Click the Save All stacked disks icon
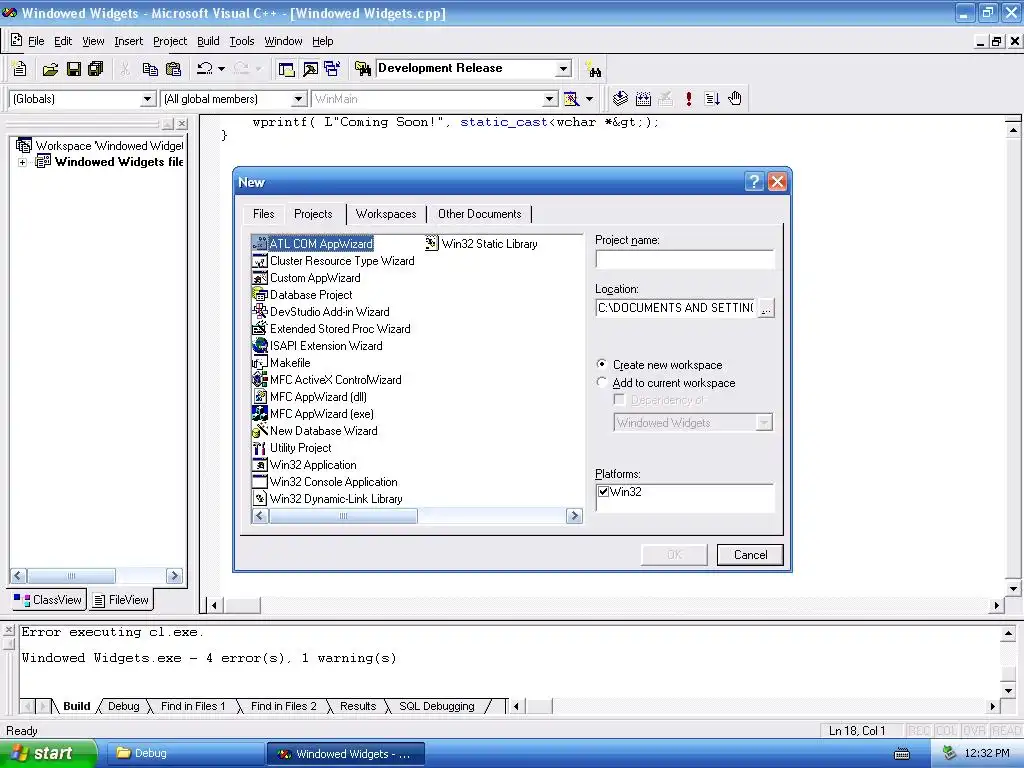The width and height of the screenshot is (1024, 768). click(95, 69)
